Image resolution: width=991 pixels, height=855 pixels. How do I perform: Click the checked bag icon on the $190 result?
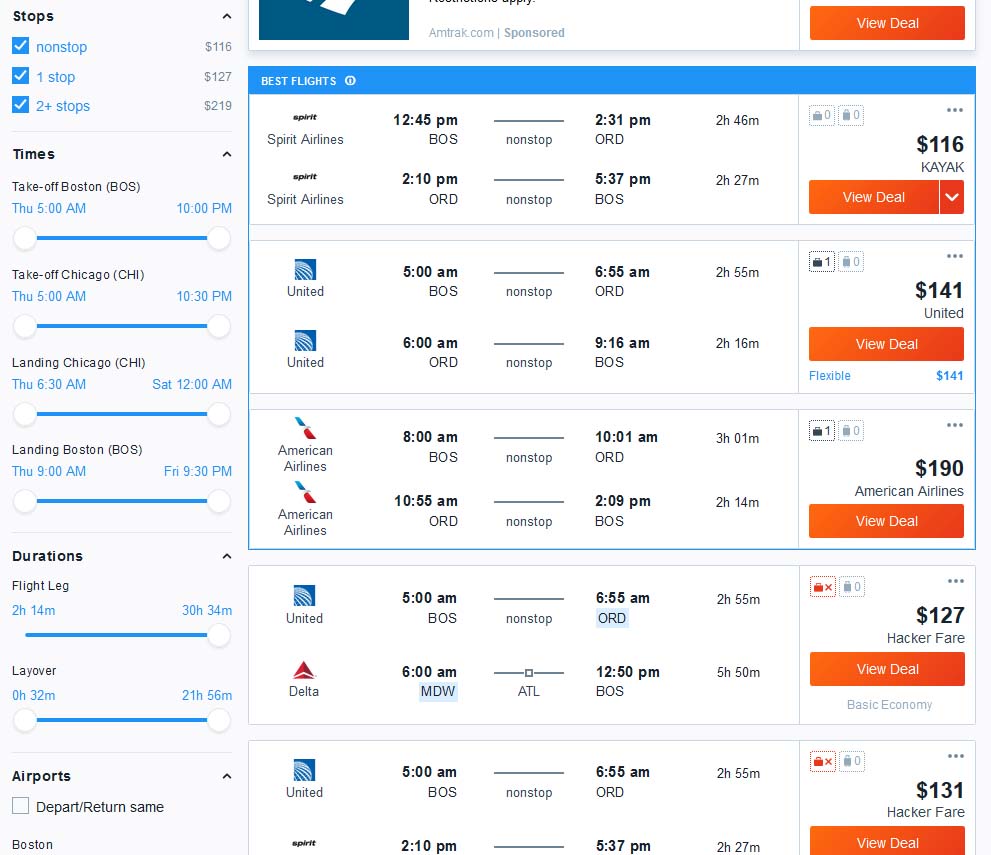pyautogui.click(x=850, y=430)
